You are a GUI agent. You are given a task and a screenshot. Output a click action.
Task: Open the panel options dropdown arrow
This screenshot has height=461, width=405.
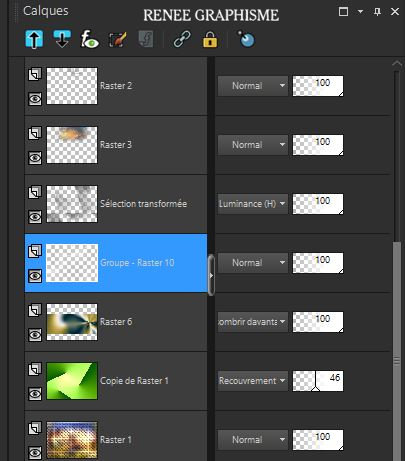coord(360,11)
